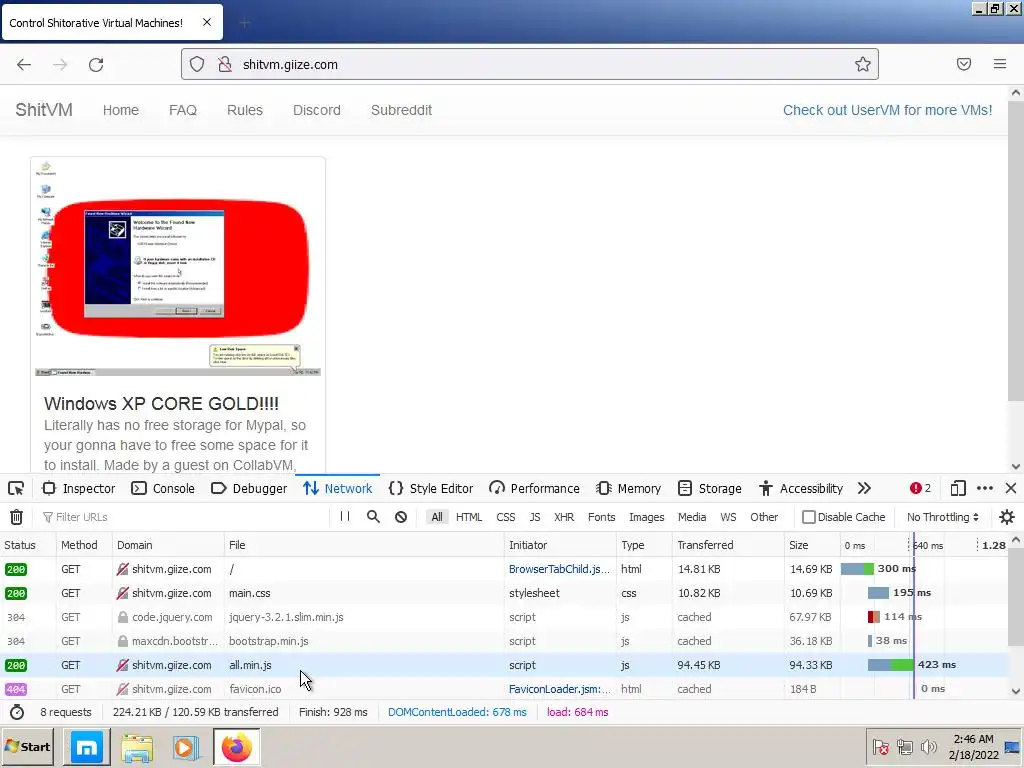Viewport: 1024px width, 768px height.
Task: Open the Memory tab
Action: click(x=629, y=488)
